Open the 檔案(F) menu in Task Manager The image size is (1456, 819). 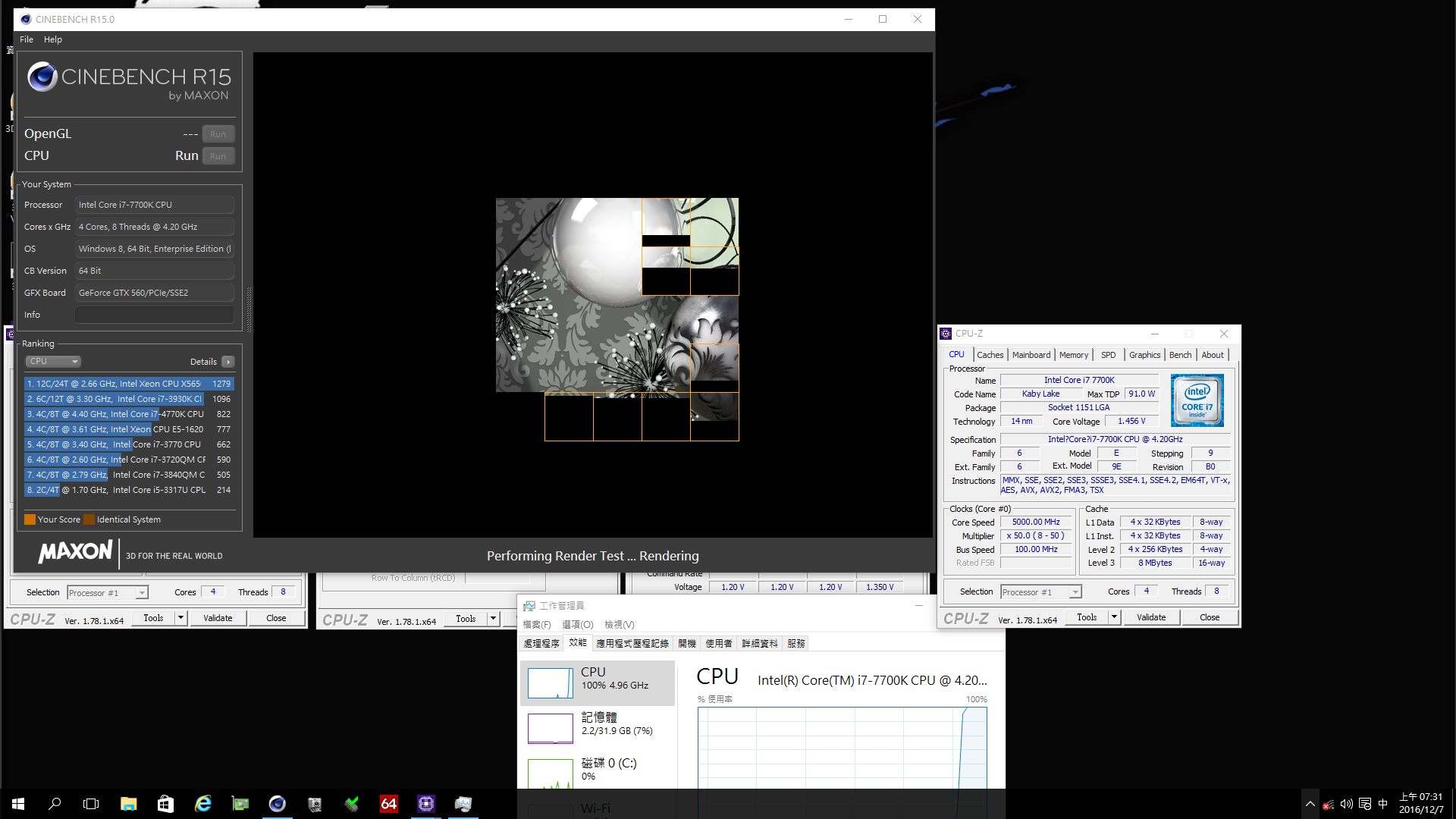pyautogui.click(x=537, y=625)
